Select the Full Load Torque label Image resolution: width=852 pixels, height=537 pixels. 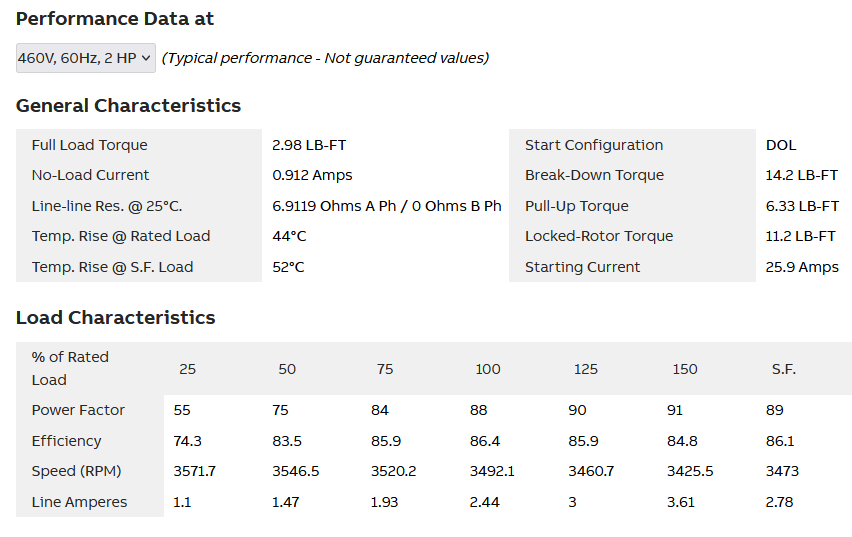[x=89, y=145]
